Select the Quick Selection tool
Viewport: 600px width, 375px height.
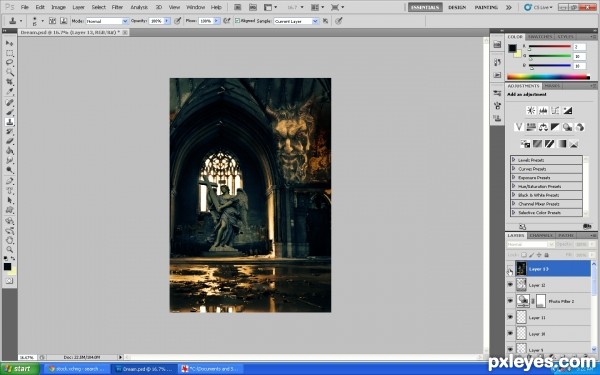tap(10, 72)
